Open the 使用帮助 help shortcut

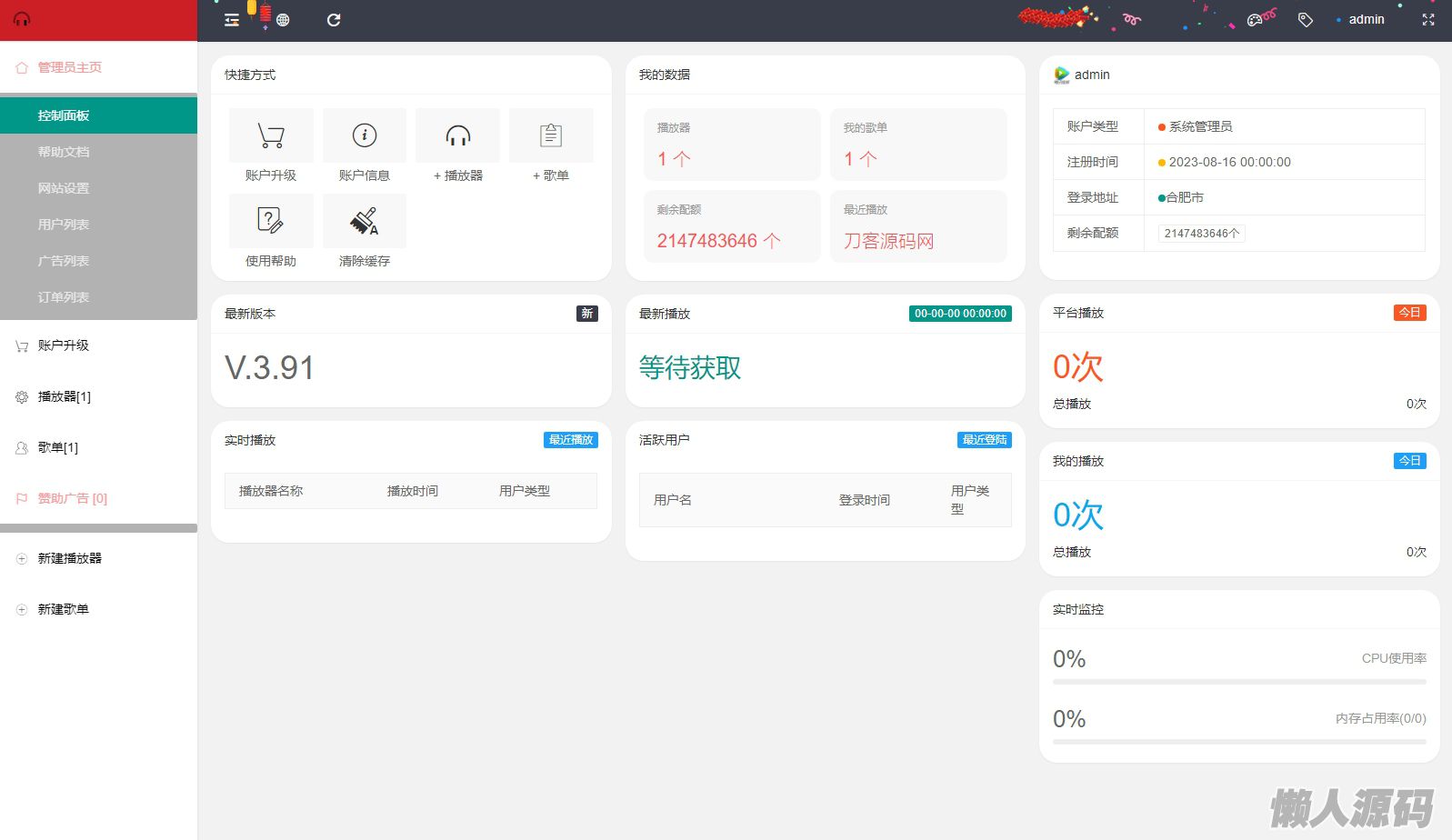pyautogui.click(x=271, y=221)
